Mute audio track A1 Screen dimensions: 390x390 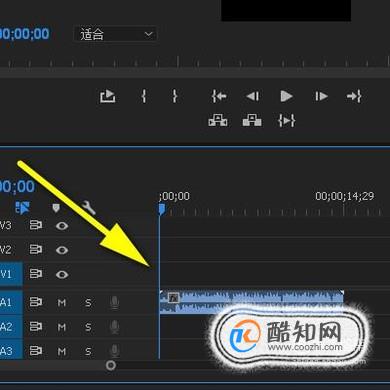pyautogui.click(x=62, y=303)
